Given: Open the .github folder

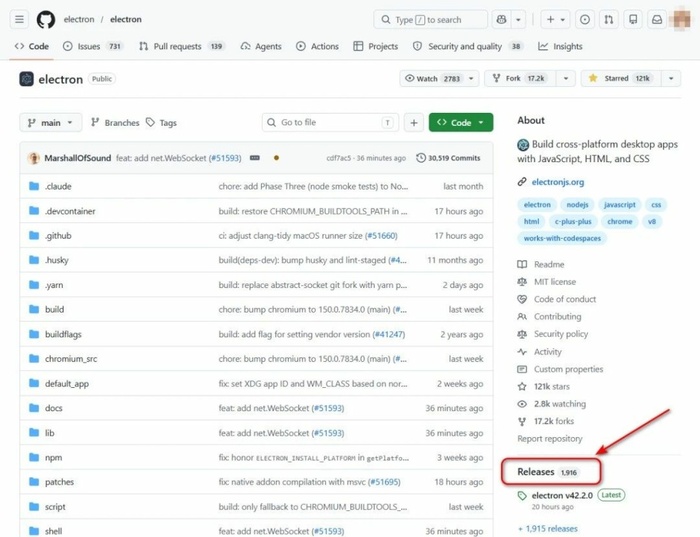Looking at the screenshot, I should [58, 236].
